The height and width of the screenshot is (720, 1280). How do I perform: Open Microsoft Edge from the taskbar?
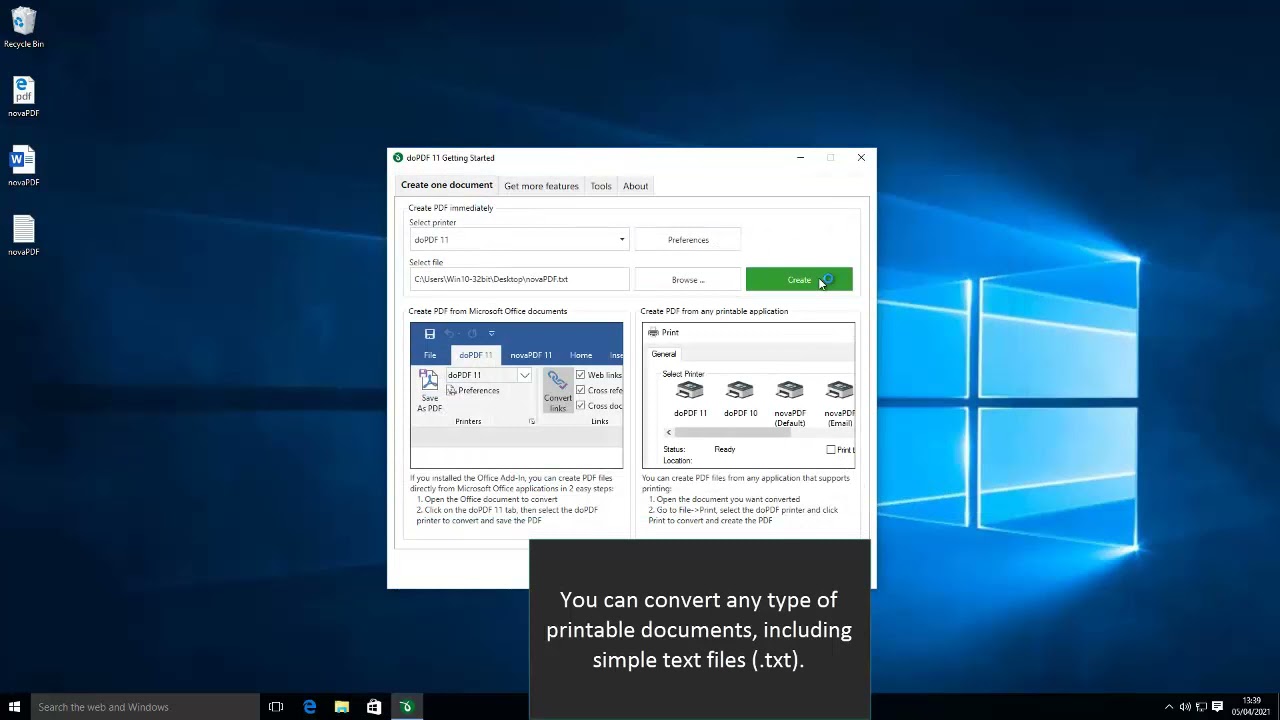309,707
